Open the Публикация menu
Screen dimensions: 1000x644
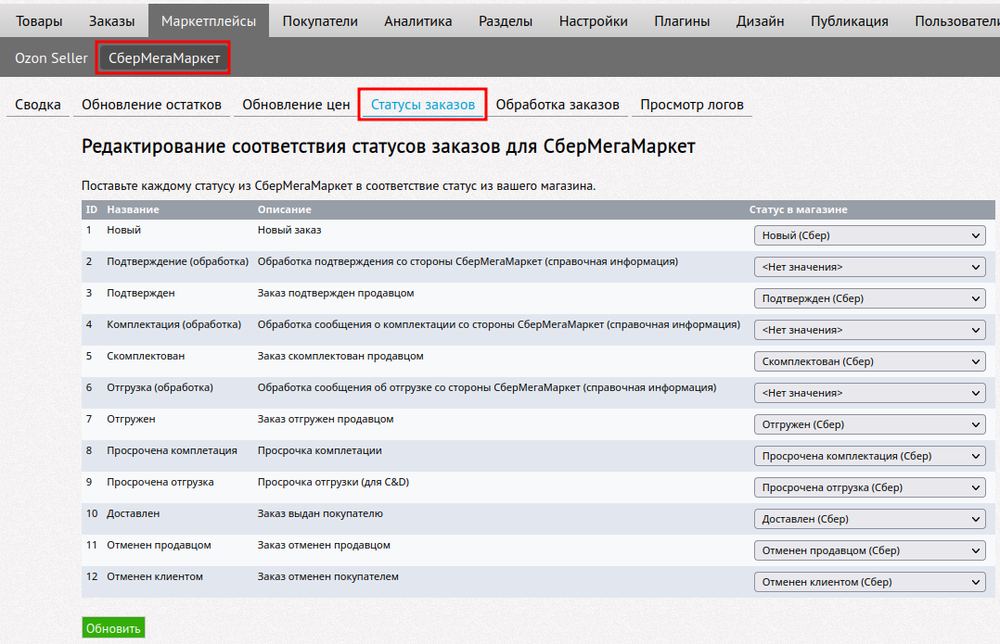click(x=849, y=21)
